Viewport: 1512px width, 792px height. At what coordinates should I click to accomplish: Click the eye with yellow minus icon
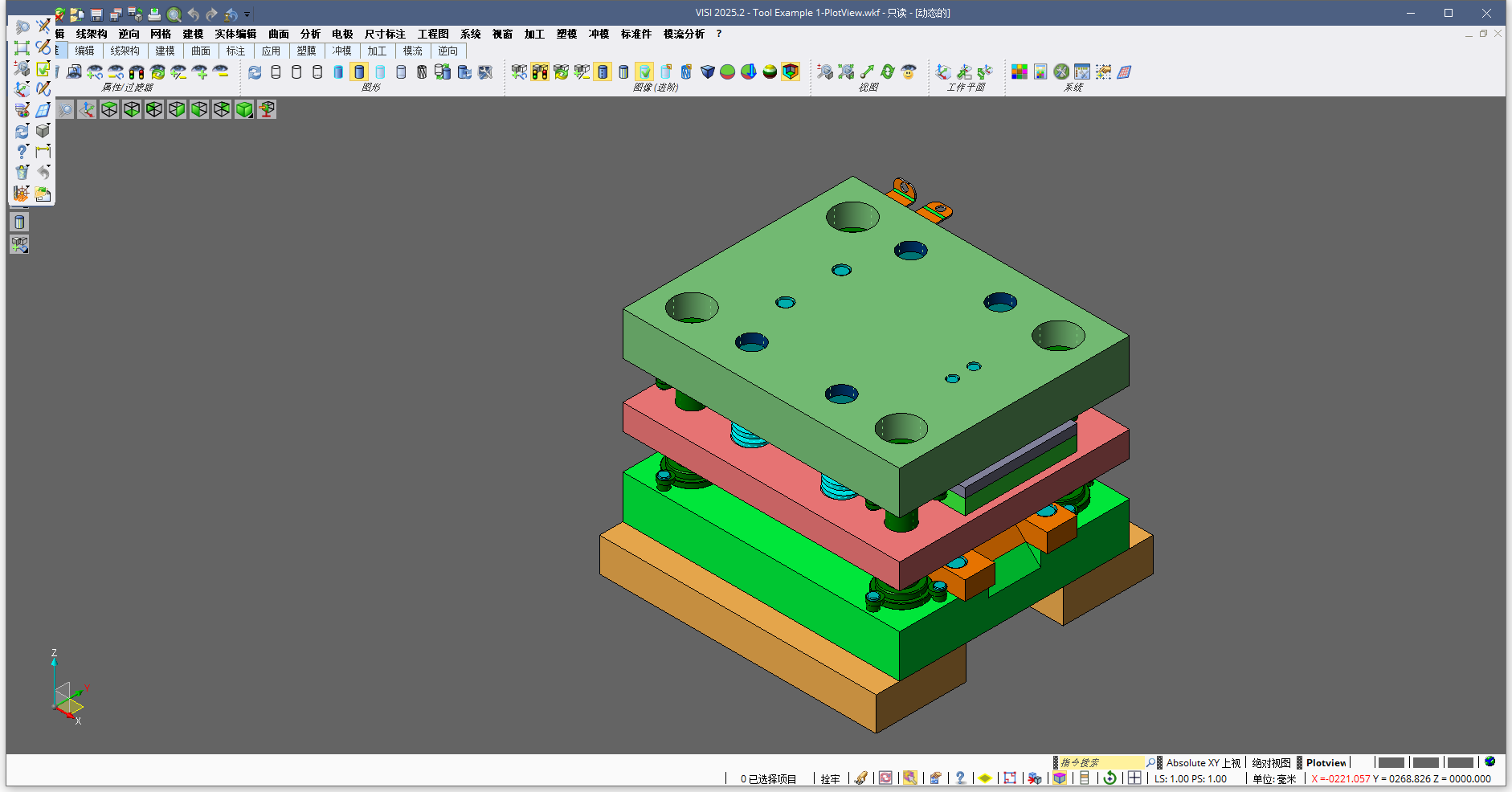(x=220, y=72)
